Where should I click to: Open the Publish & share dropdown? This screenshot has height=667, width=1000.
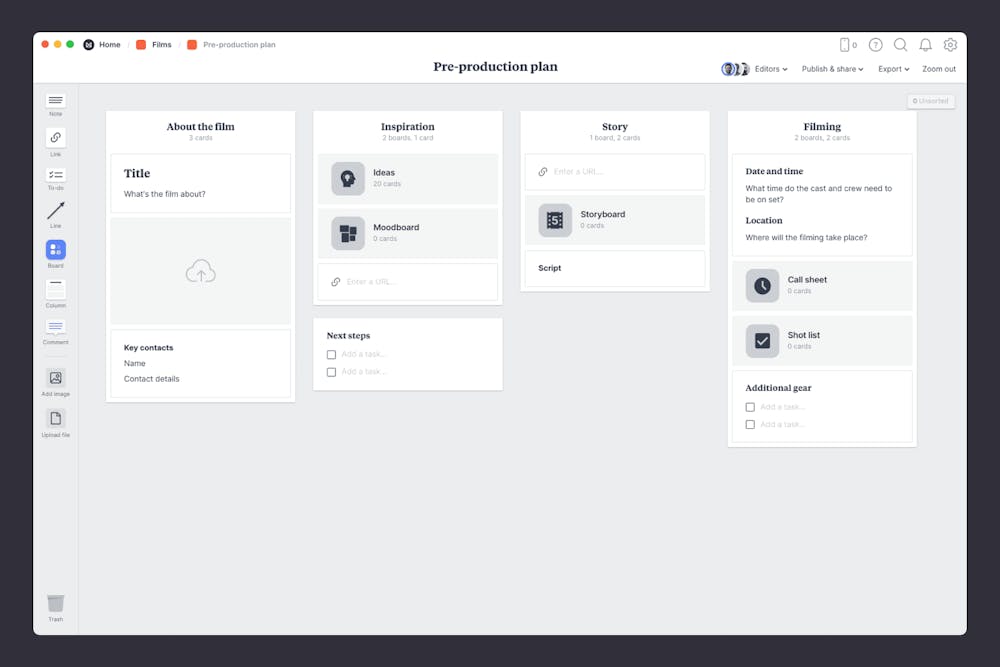(x=832, y=68)
